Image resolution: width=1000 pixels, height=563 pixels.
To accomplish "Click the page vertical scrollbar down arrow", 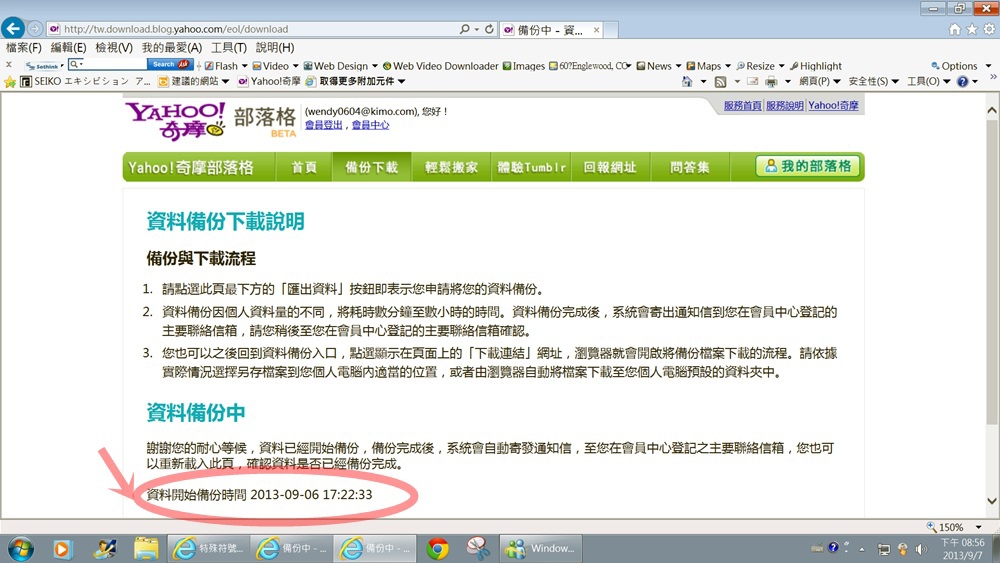I will tap(992, 501).
